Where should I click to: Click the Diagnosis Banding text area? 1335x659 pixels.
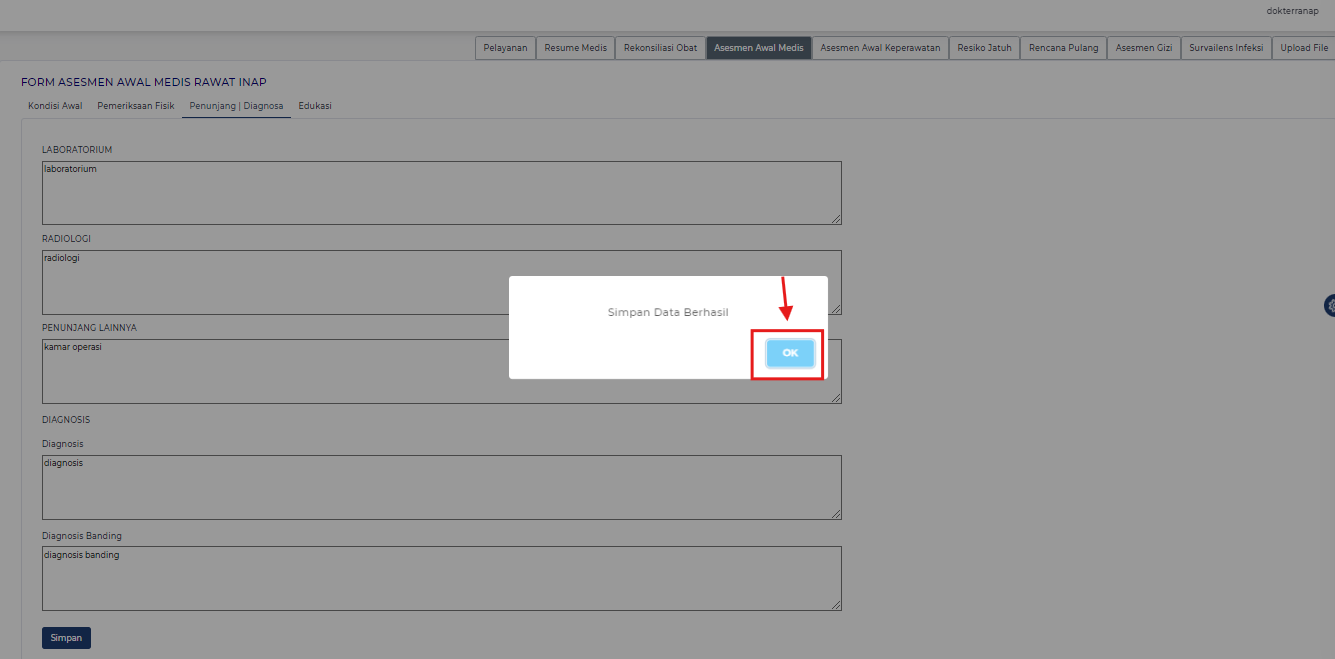(441, 578)
